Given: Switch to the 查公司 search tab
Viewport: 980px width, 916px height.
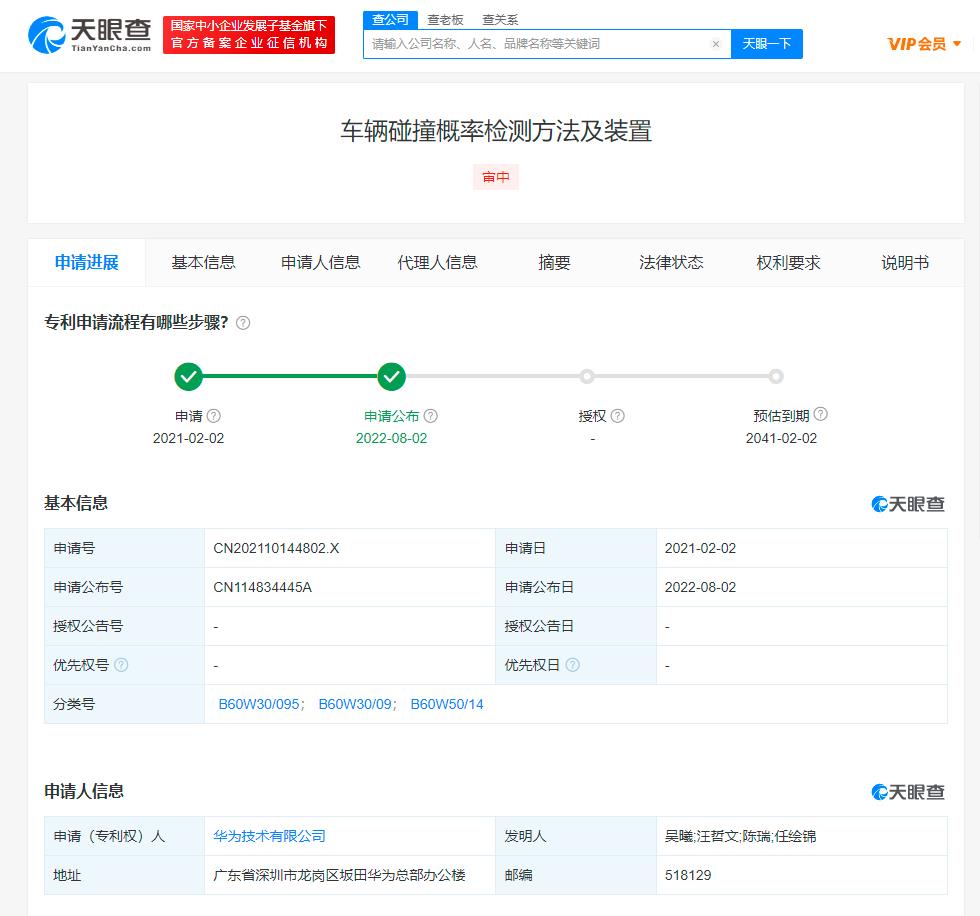Looking at the screenshot, I should click(x=391, y=20).
